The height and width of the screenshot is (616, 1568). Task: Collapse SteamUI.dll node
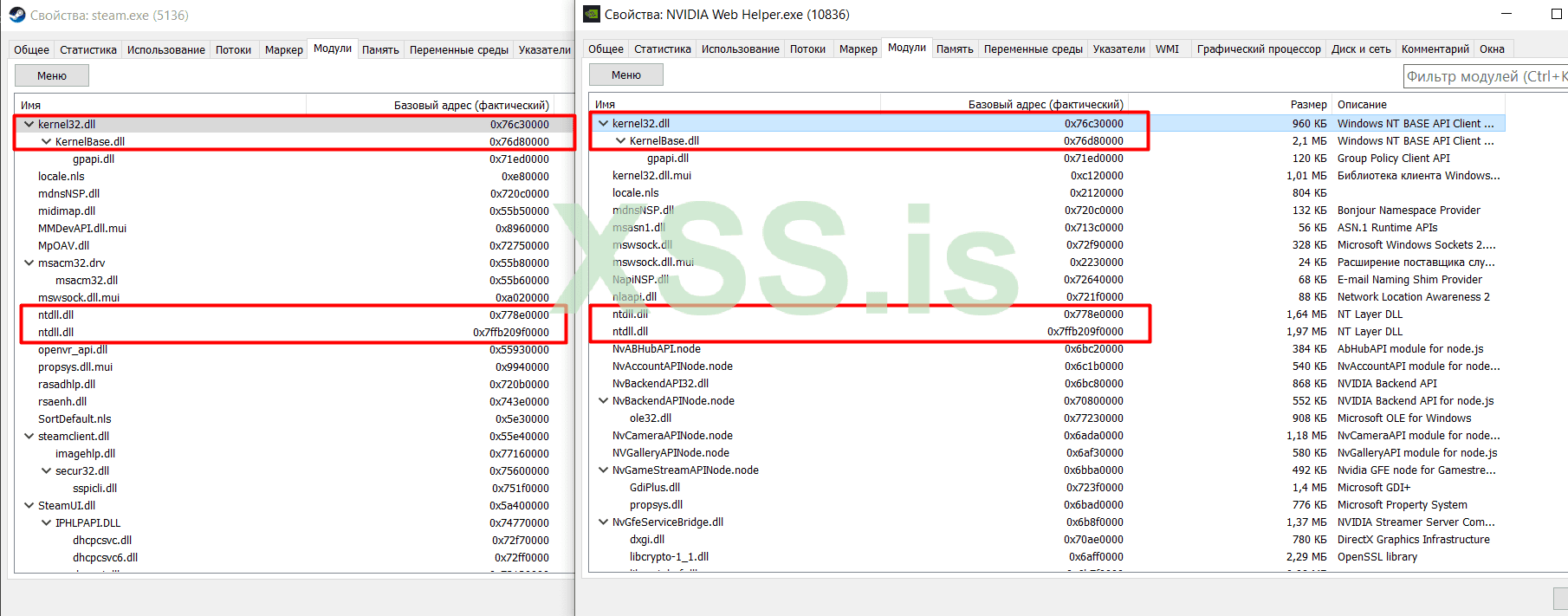coord(29,505)
